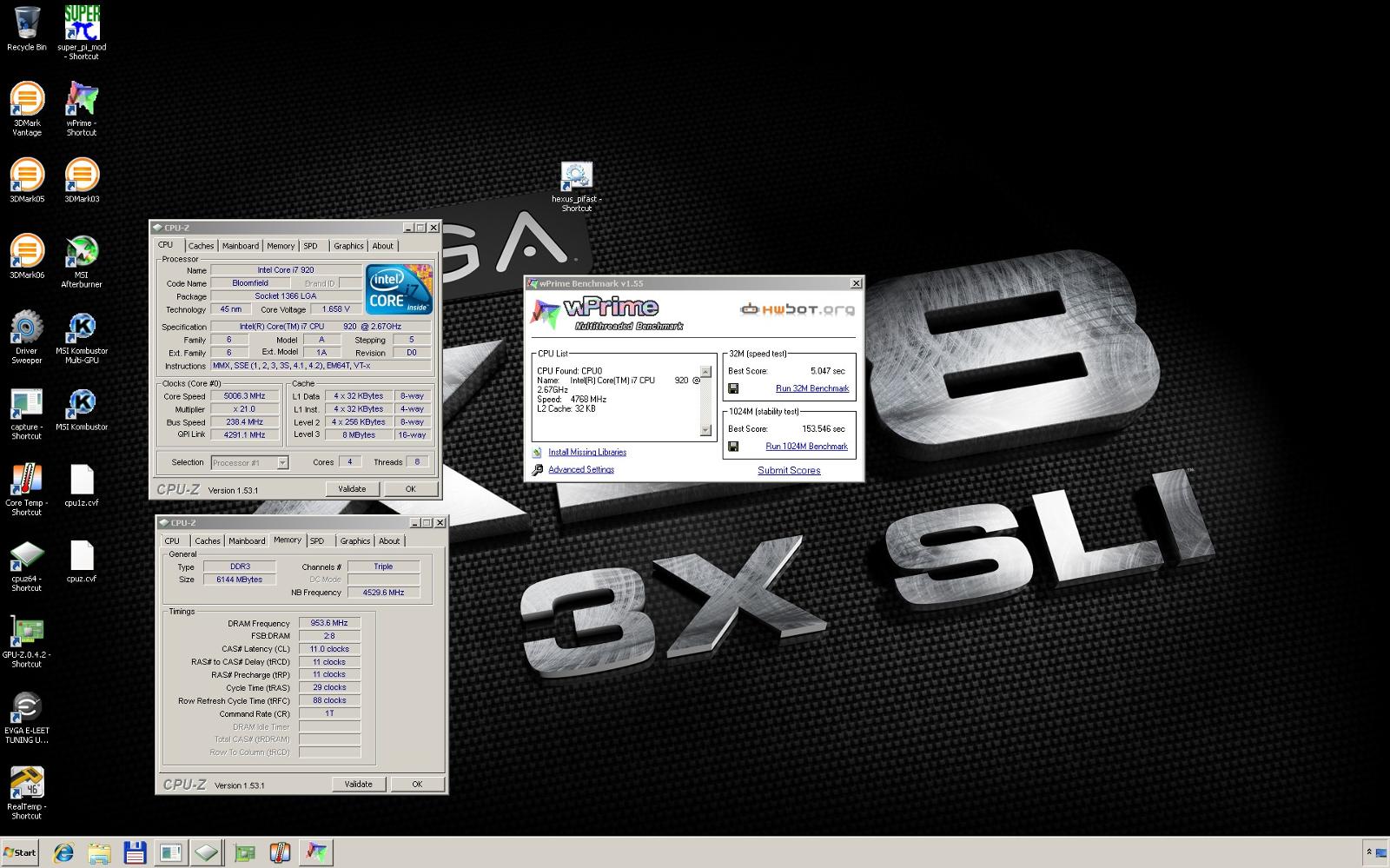Launch super_pi_mod shortcut
Viewport: 1390px width, 868px height.
(82, 32)
